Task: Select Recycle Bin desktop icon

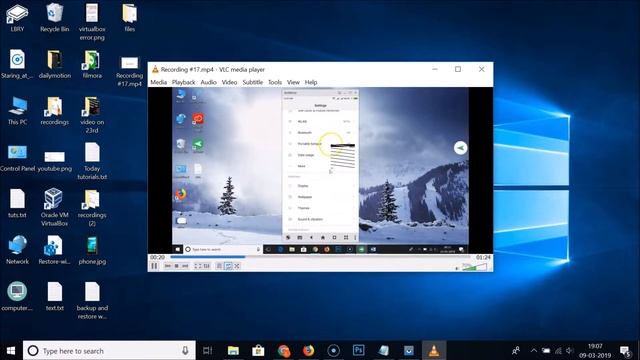Action: (x=54, y=18)
